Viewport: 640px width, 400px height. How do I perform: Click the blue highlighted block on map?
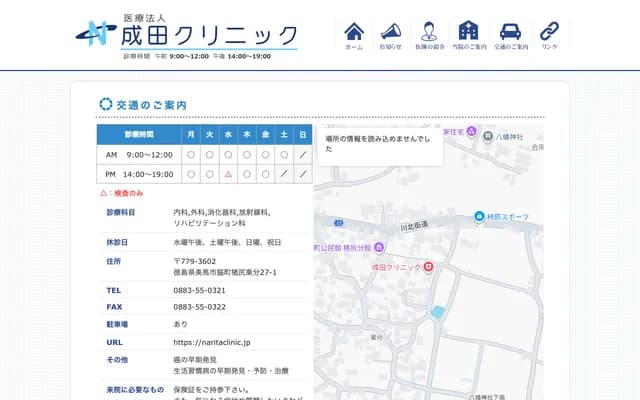437,313
